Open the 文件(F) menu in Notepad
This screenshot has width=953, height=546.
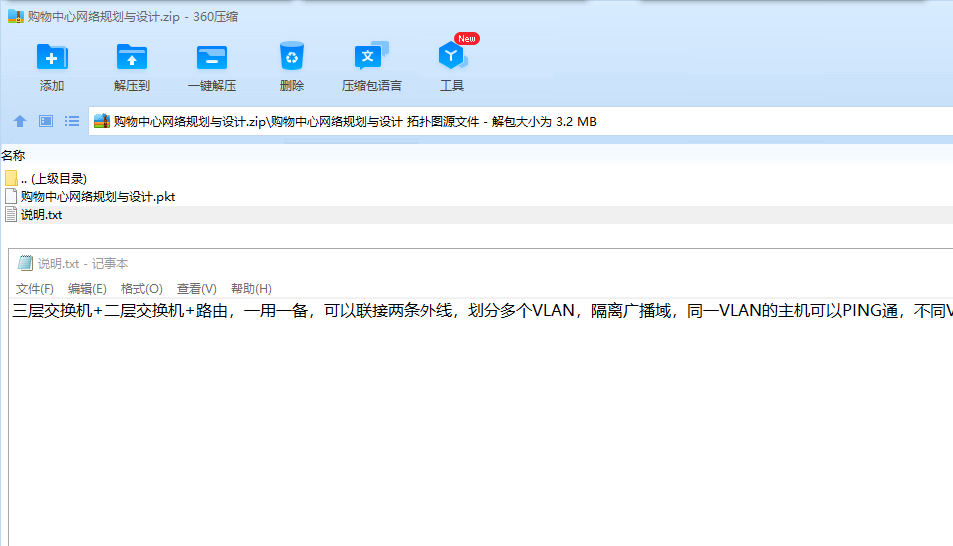pos(35,289)
